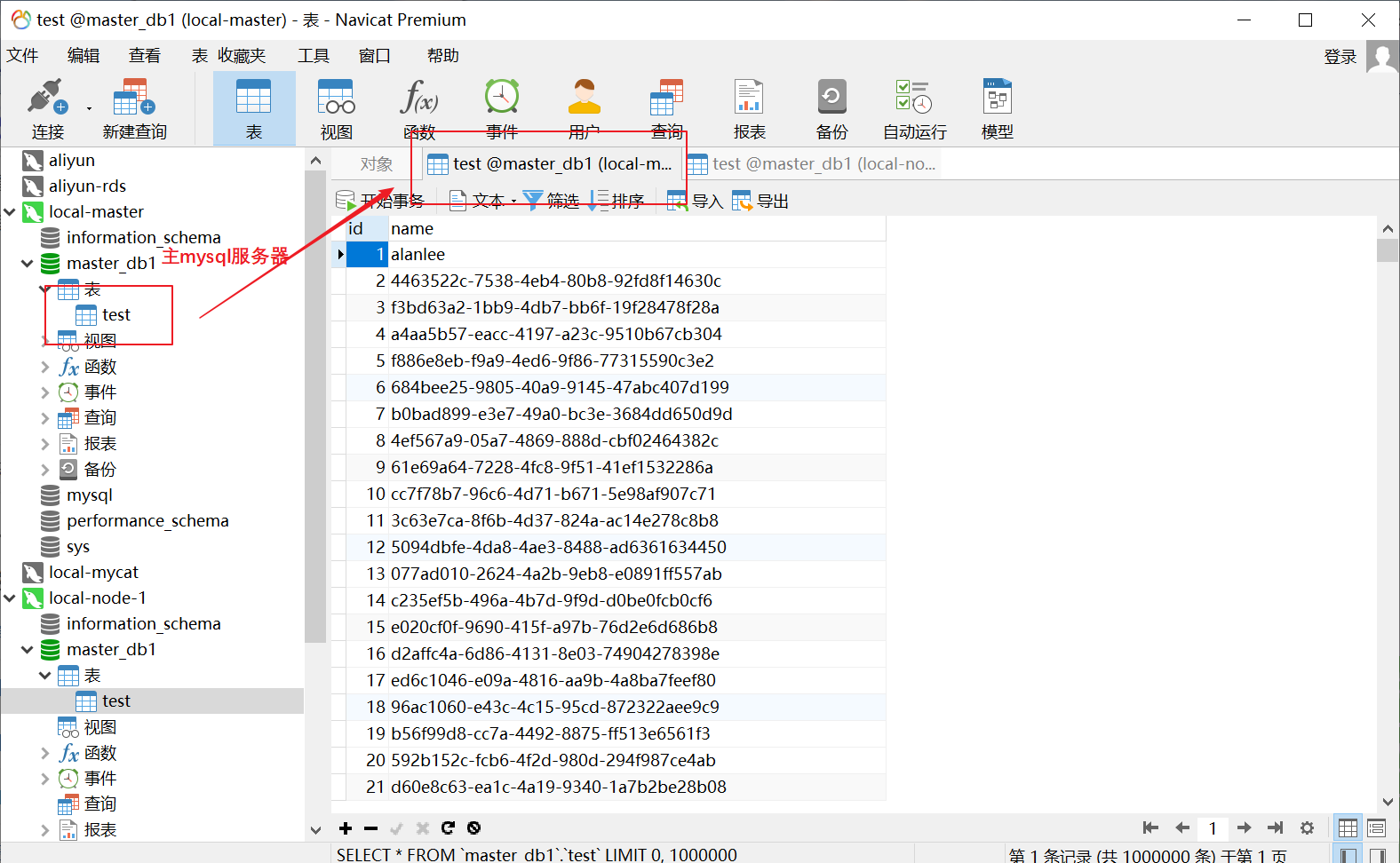Expand Queries (查询) under local-master
The image size is (1400, 863).
45,418
